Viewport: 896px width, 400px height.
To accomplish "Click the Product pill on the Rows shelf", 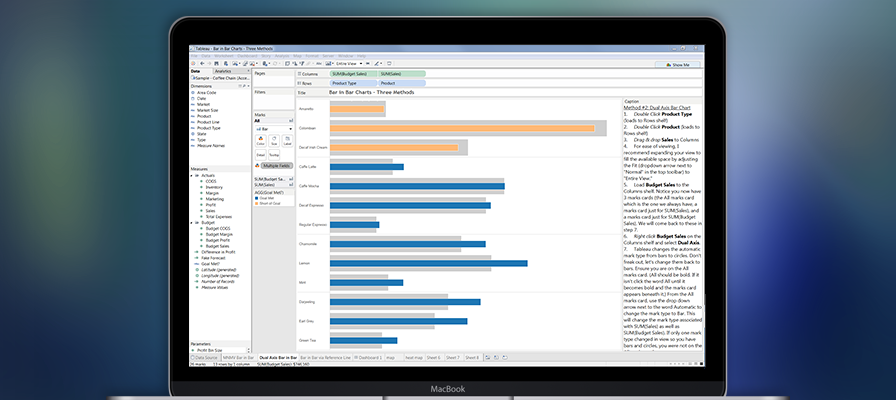I will tap(402, 83).
